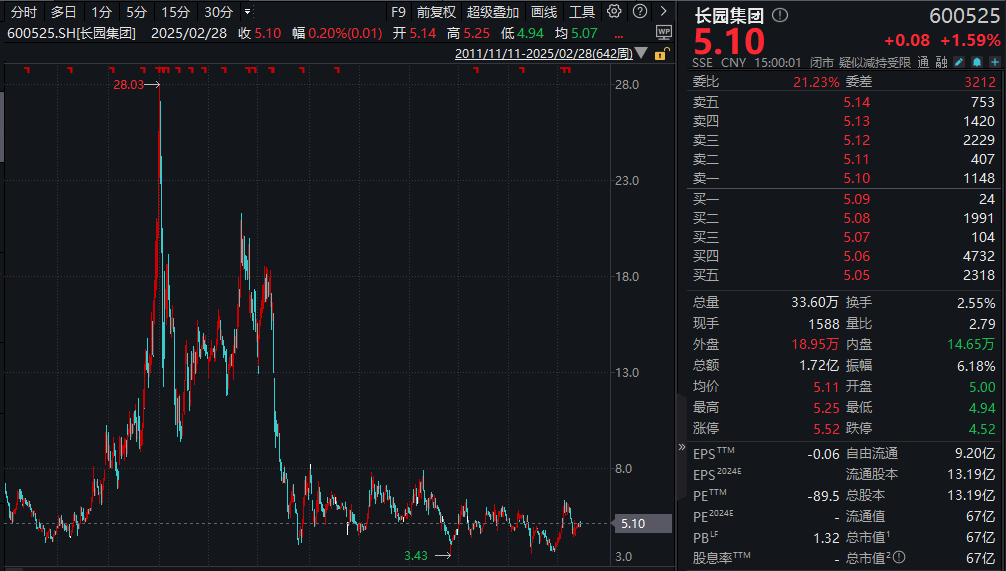Toggle 超级叠加 overlay option

pyautogui.click(x=493, y=12)
